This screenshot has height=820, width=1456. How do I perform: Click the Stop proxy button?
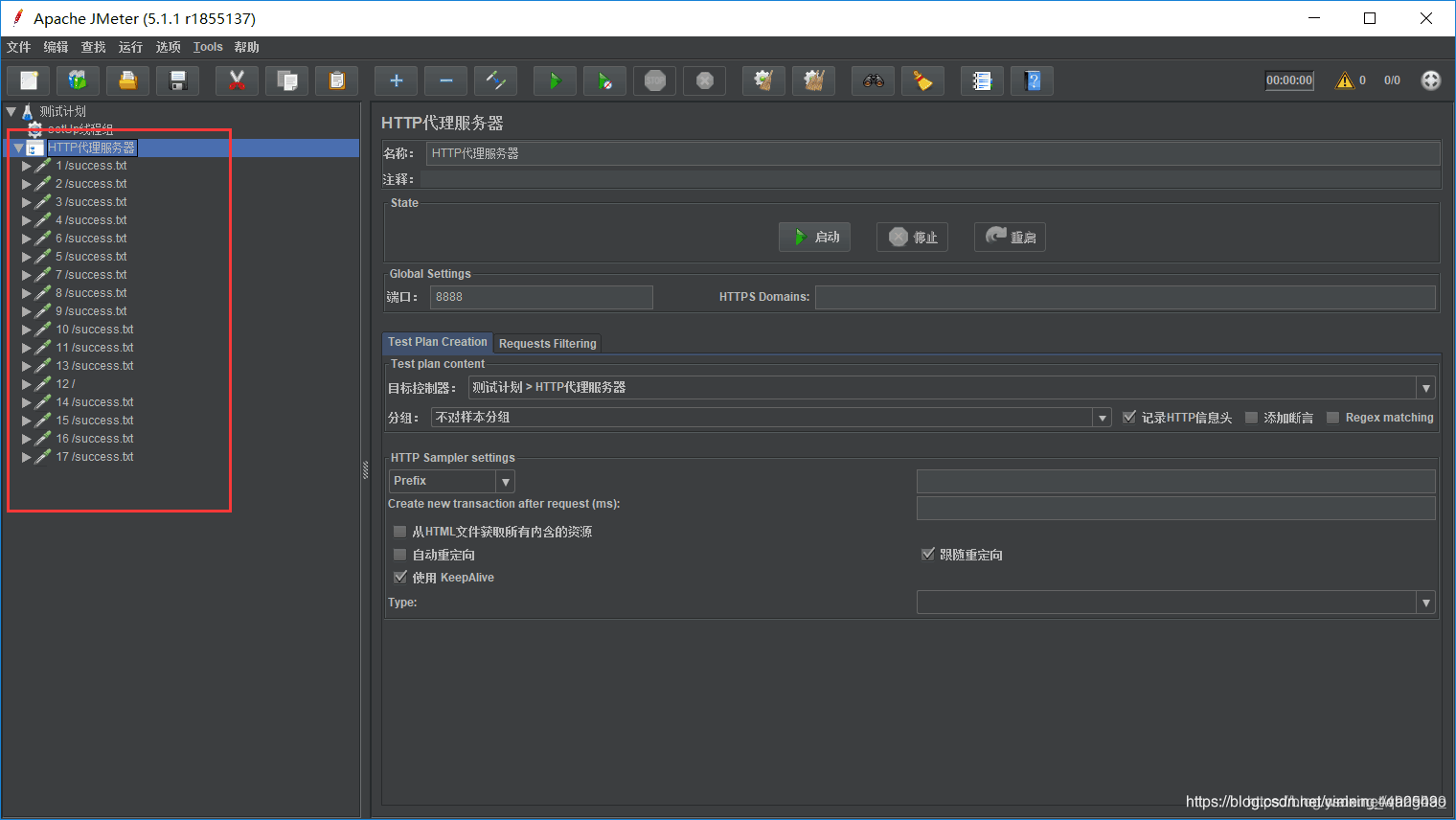912,237
